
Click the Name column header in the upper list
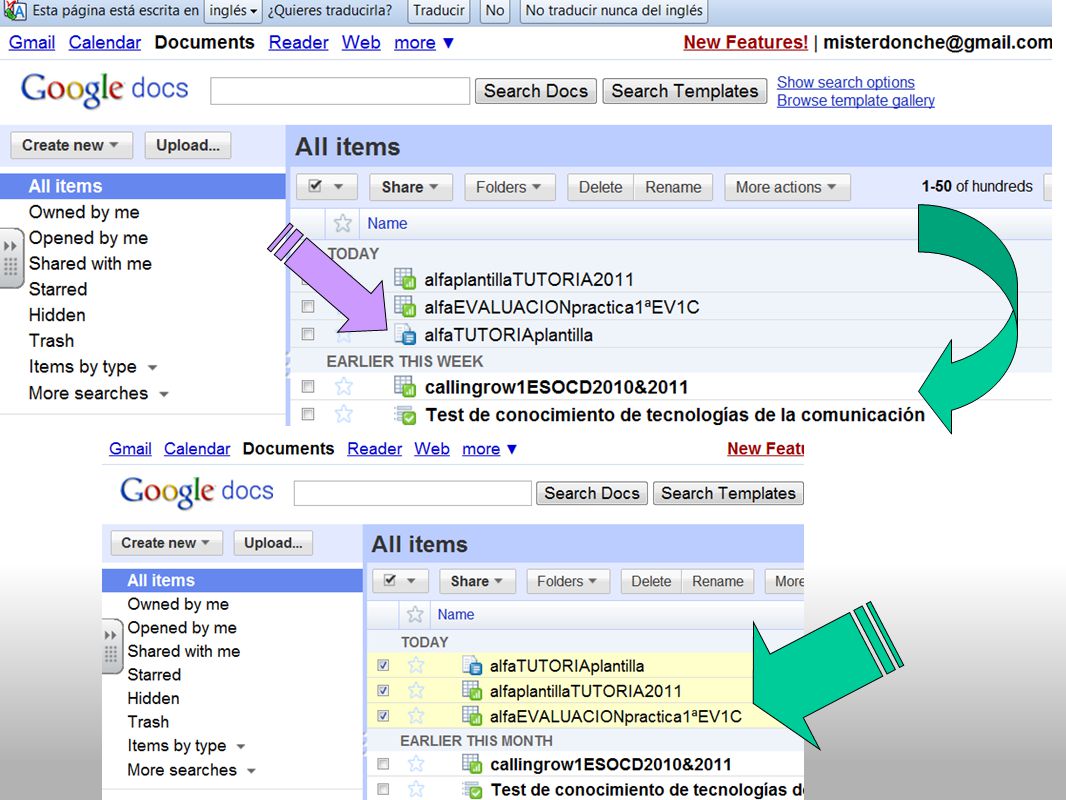[x=388, y=223]
